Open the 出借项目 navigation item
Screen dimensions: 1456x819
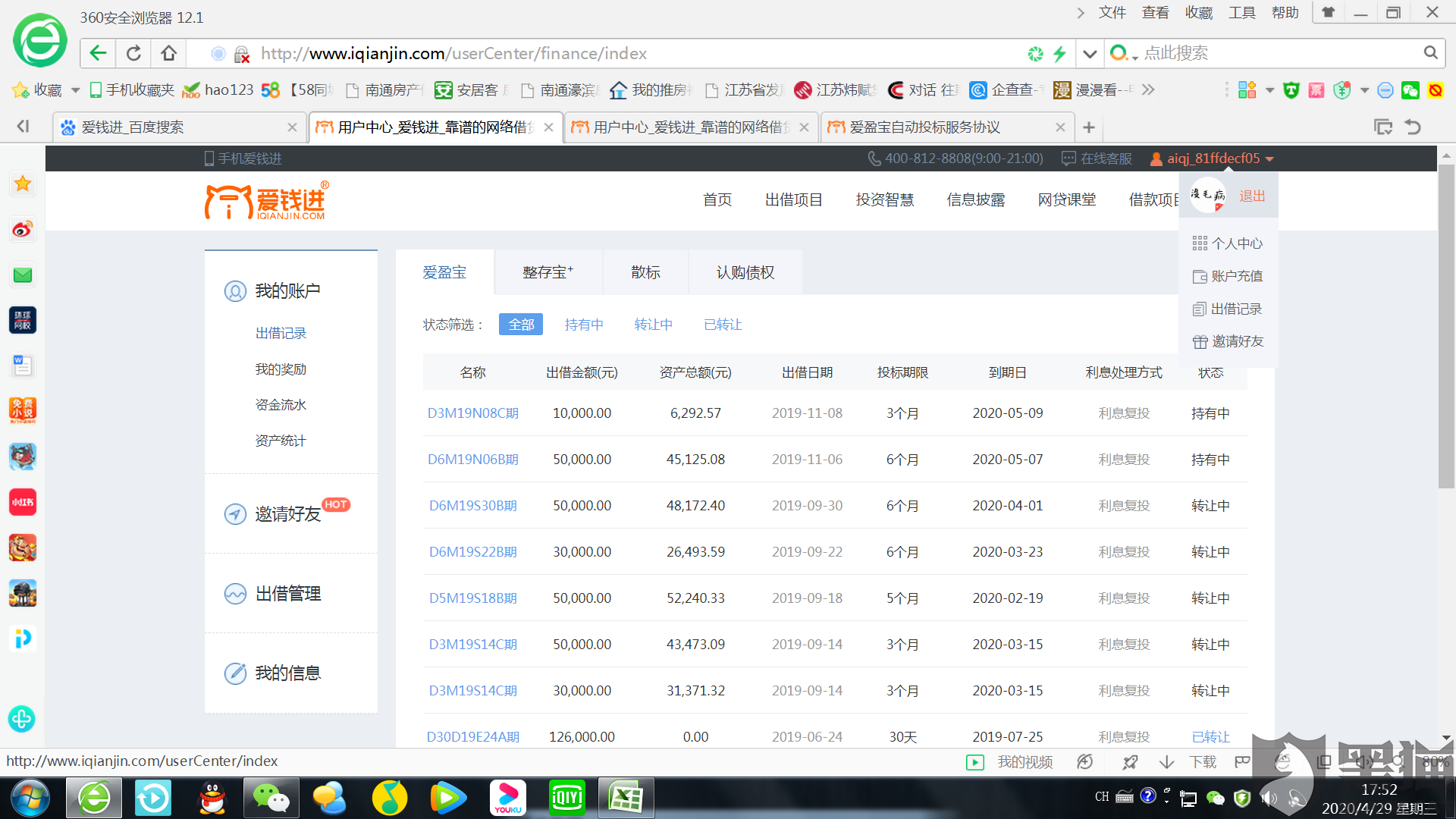pyautogui.click(x=794, y=199)
